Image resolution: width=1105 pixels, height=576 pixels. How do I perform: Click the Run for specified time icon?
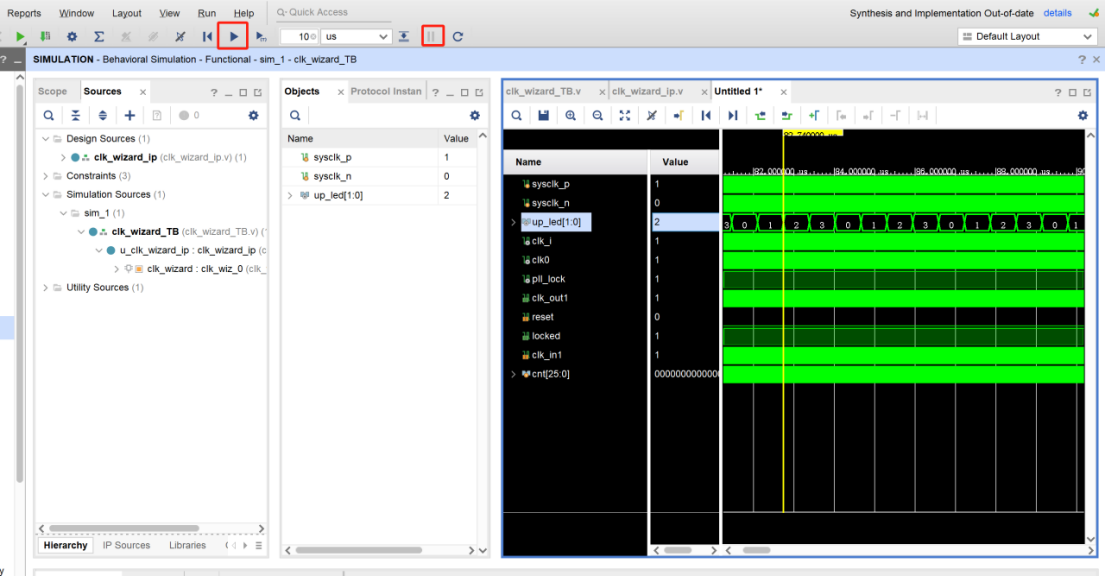pyautogui.click(x=261, y=37)
